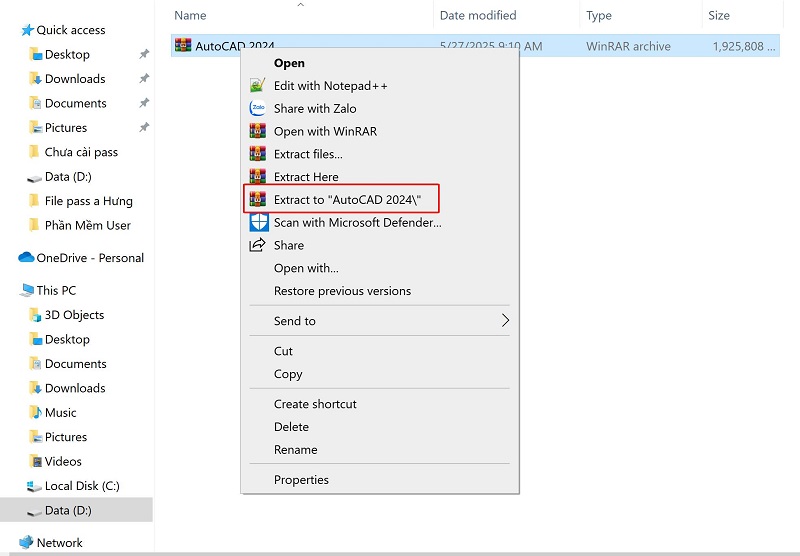
Task: Click the WinRAR archive type cell
Action: point(628,46)
